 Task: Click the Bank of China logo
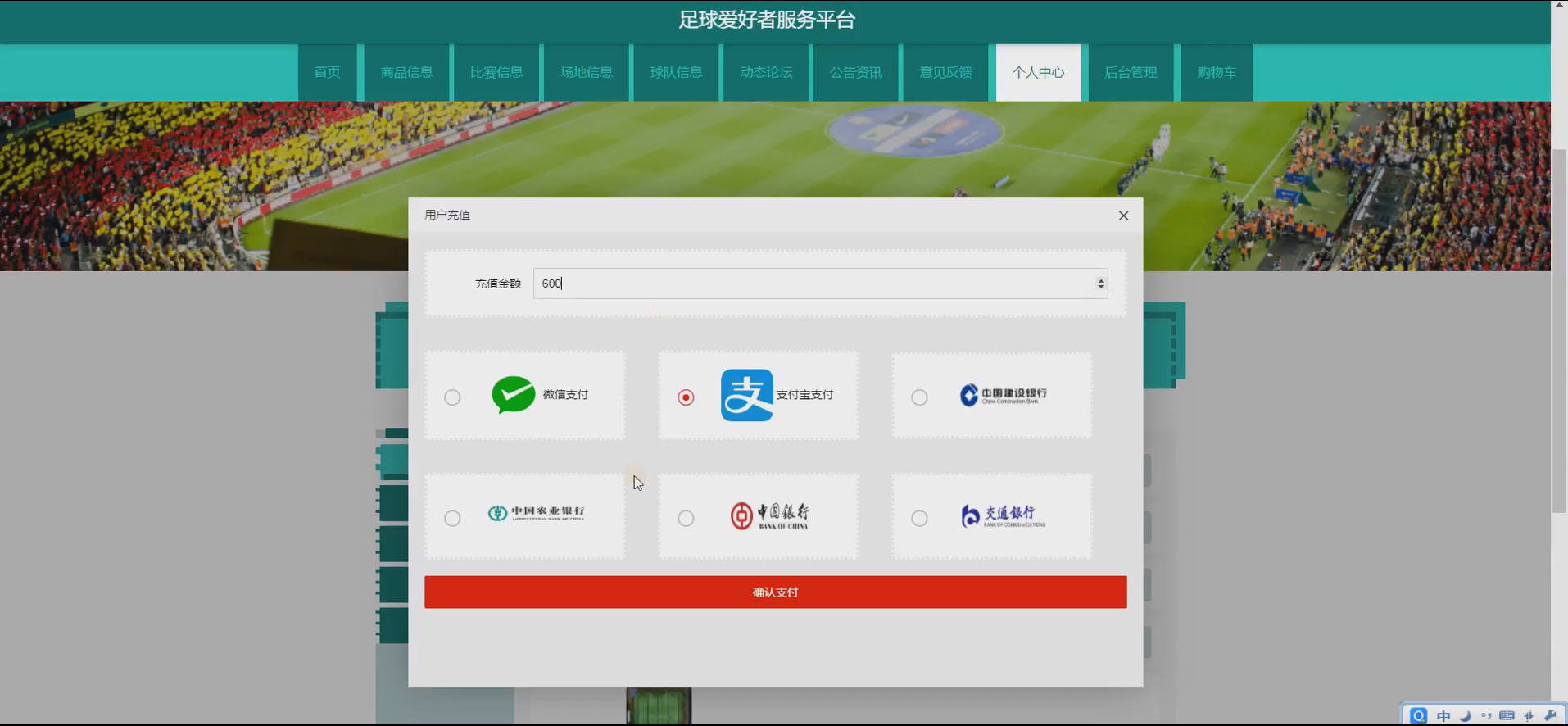tap(770, 515)
